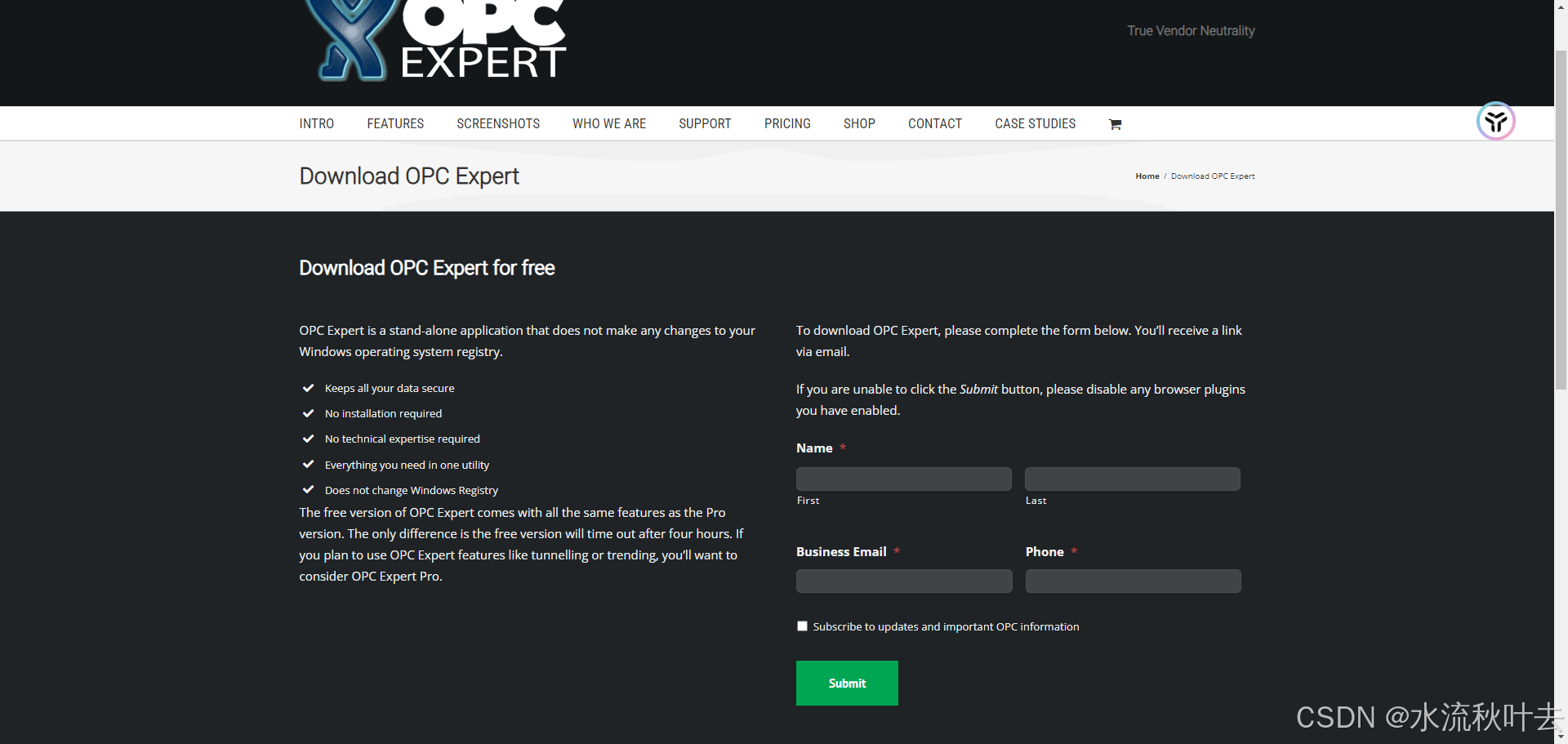
Task: Focus the Last name field
Action: [1133, 479]
